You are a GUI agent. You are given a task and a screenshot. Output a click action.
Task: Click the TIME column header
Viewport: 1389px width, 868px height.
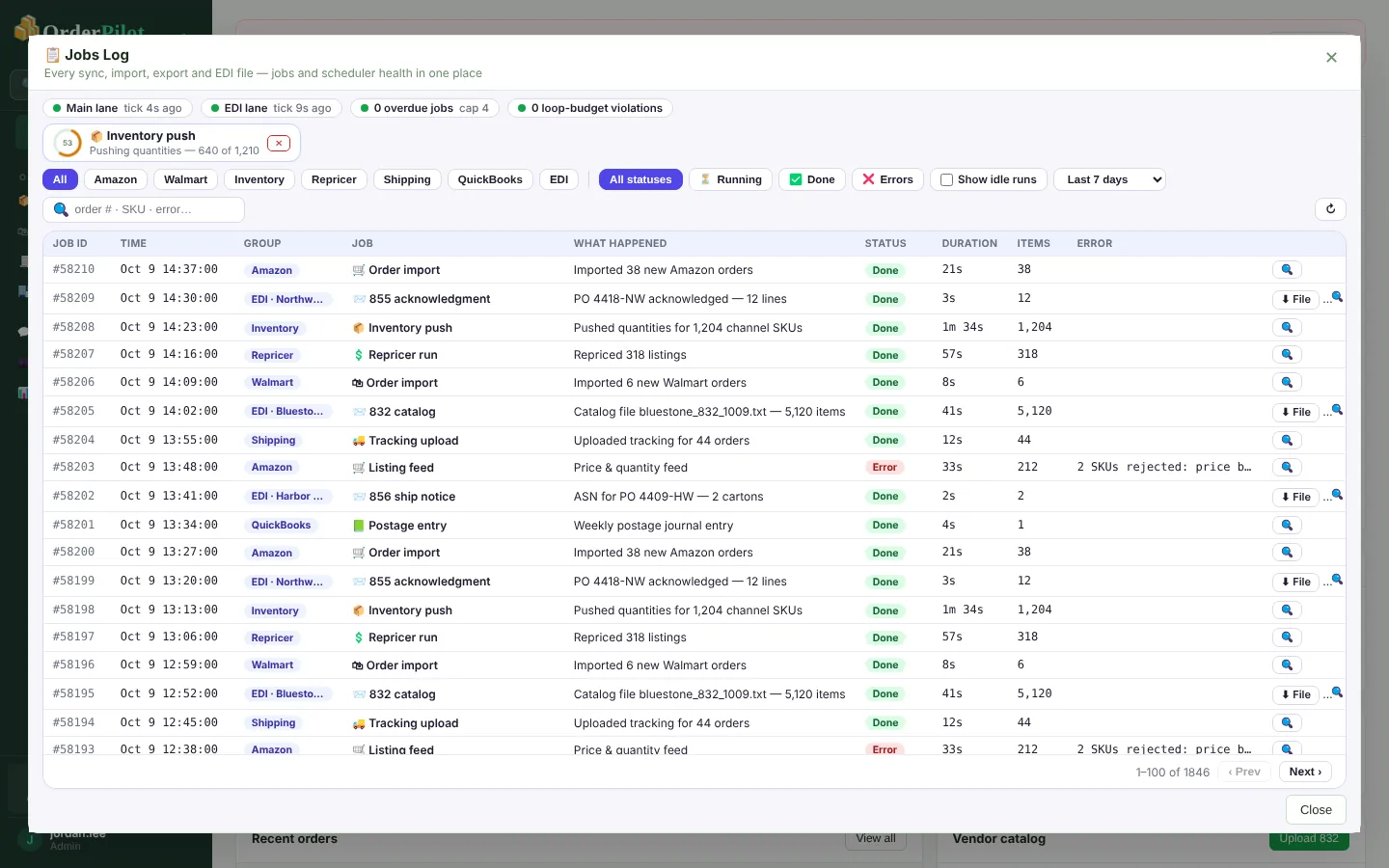[133, 244]
